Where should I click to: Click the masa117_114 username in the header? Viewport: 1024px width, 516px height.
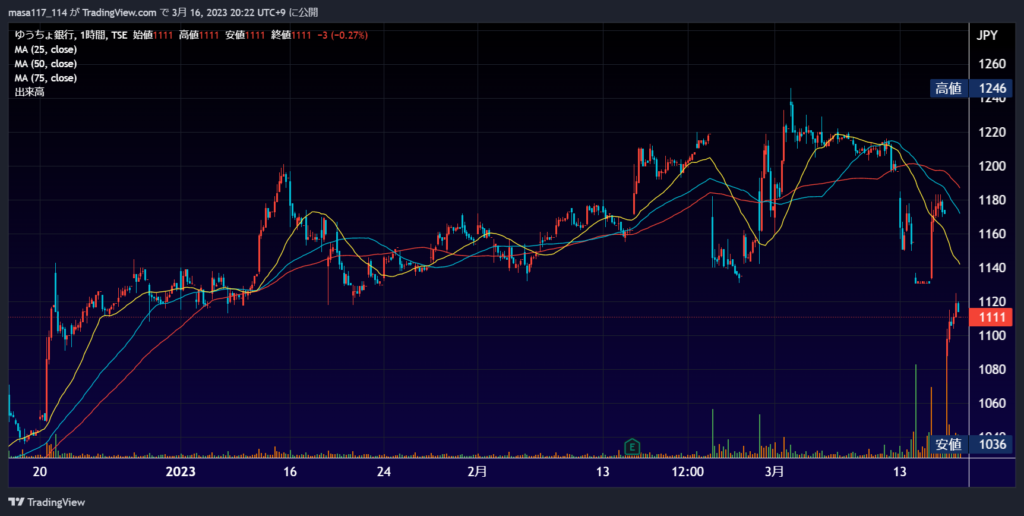[37, 12]
